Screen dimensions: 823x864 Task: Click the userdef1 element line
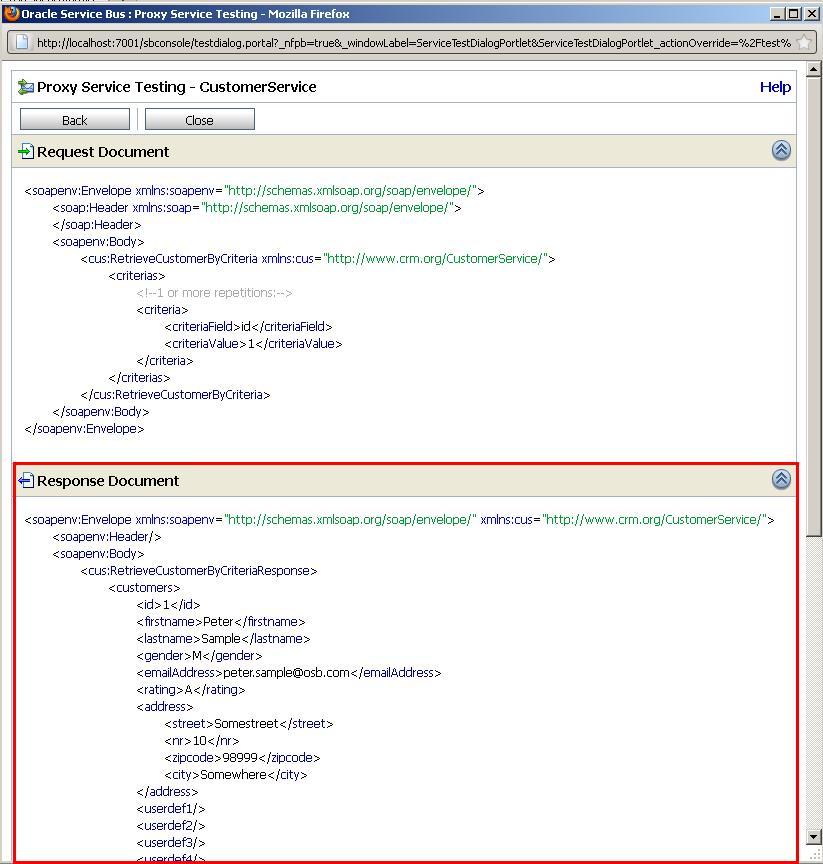(x=171, y=809)
